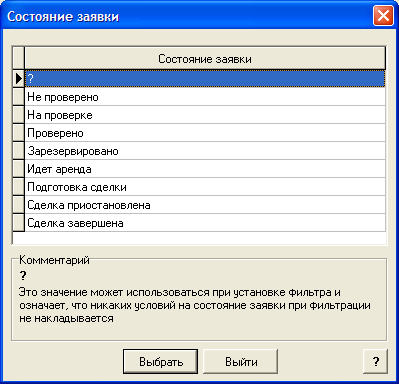This screenshot has width=399, height=384.
Task: Pick the 'Сделка завершена' row
Action: (205, 223)
